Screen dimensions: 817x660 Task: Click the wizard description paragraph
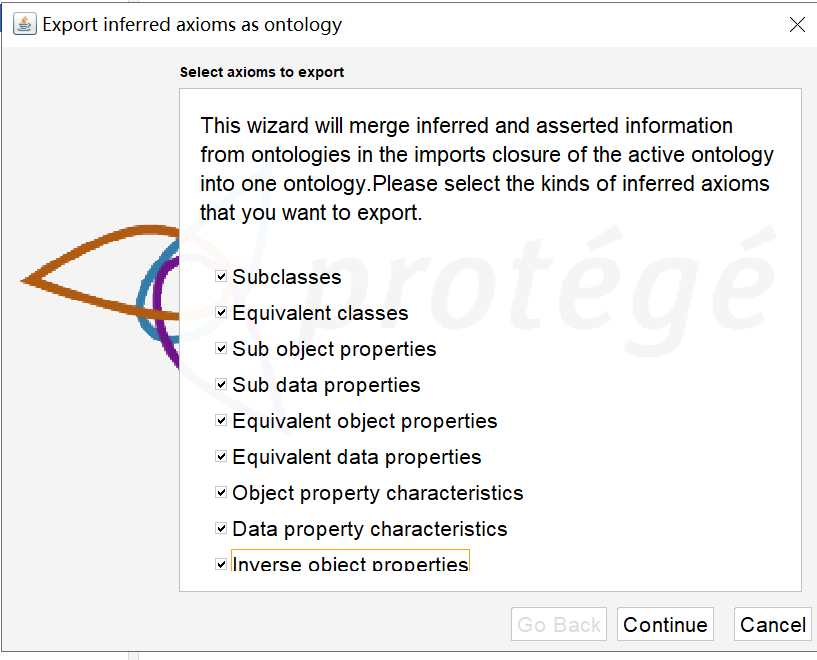click(487, 169)
